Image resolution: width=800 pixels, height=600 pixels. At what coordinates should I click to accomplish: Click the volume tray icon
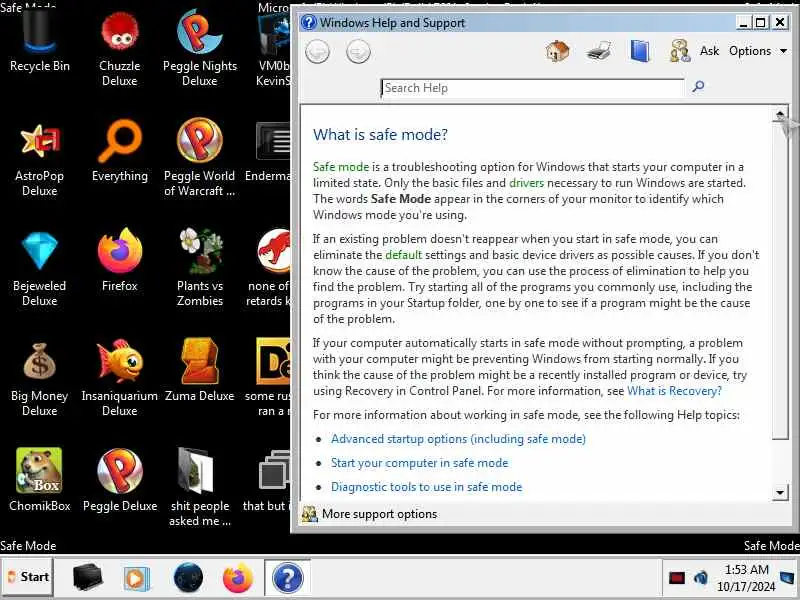tap(701, 578)
